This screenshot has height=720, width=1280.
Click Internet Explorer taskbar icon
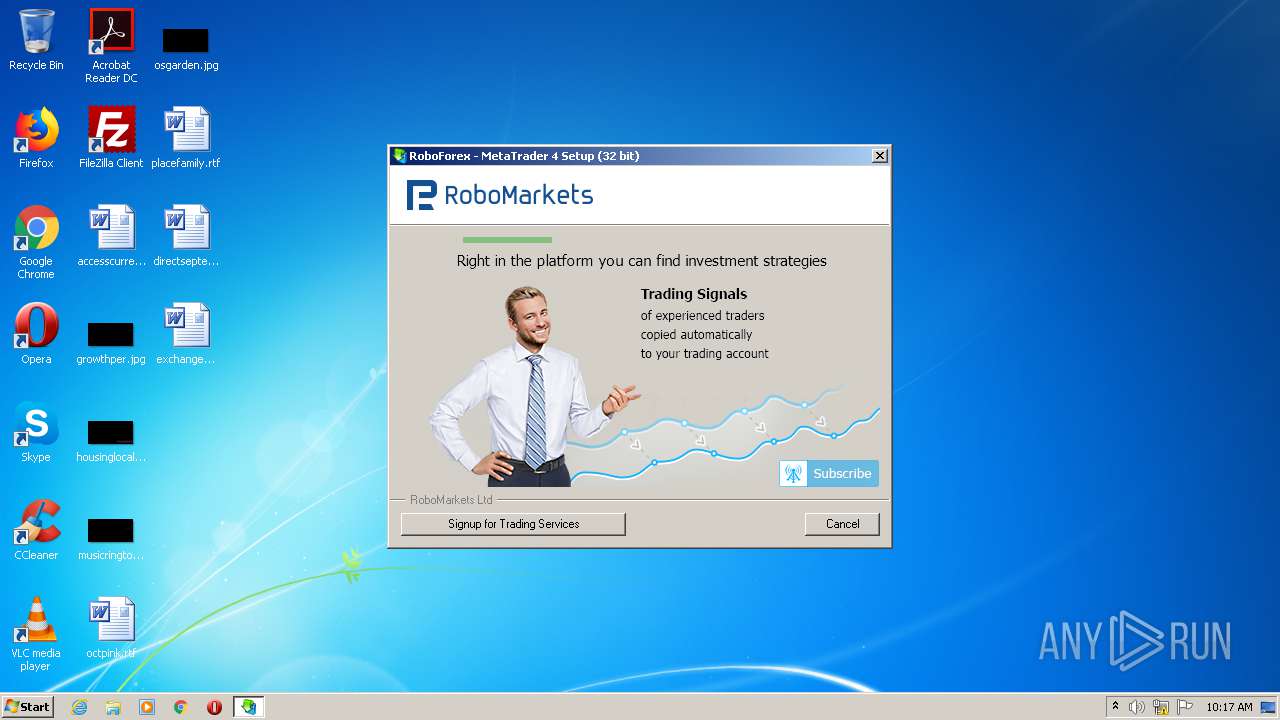click(79, 707)
